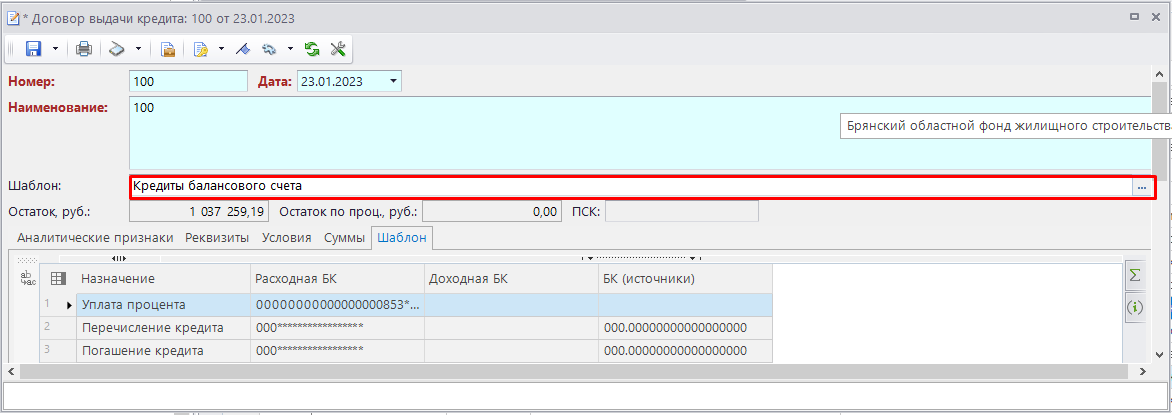This screenshot has height=415, width=1172.
Task: Switch to the Реквизиты tab
Action: click(217, 238)
